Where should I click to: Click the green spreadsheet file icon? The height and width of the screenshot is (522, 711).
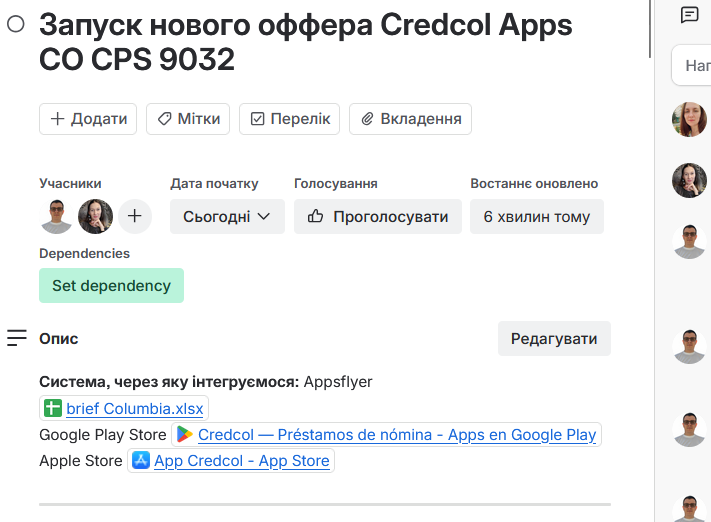(52, 408)
